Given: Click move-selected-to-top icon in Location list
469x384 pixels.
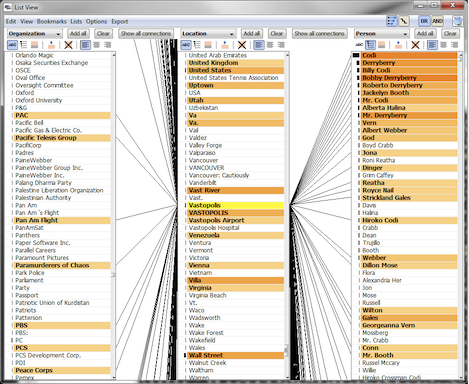Looking at the screenshot, I should (225, 45).
